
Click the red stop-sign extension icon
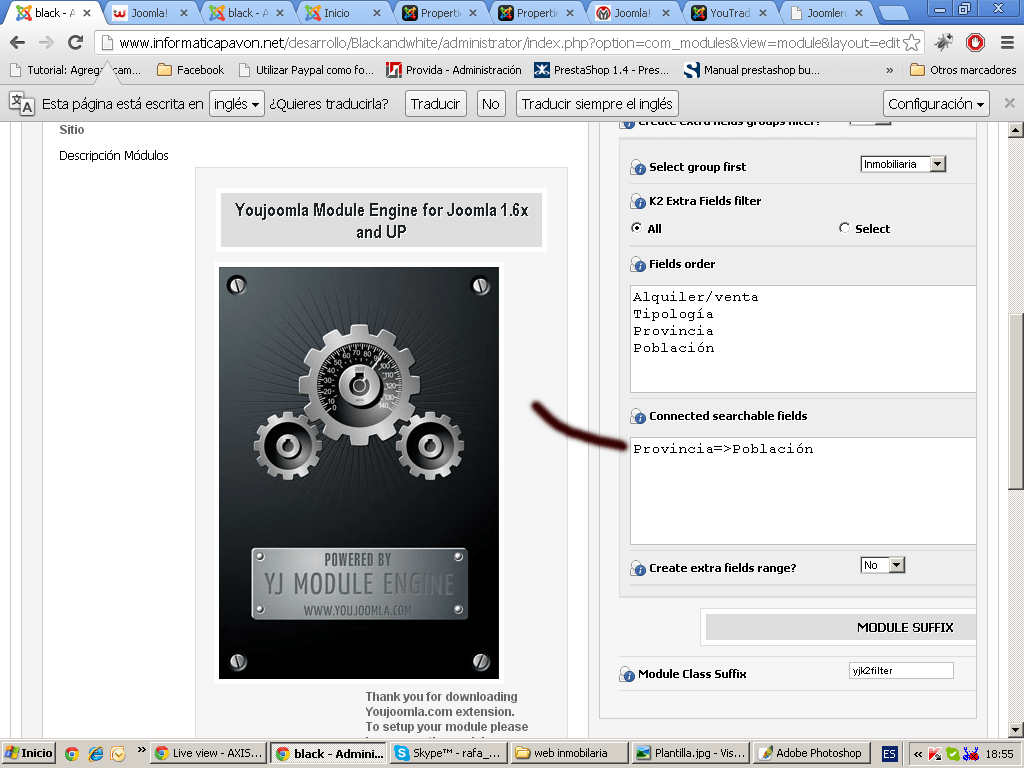[975, 43]
